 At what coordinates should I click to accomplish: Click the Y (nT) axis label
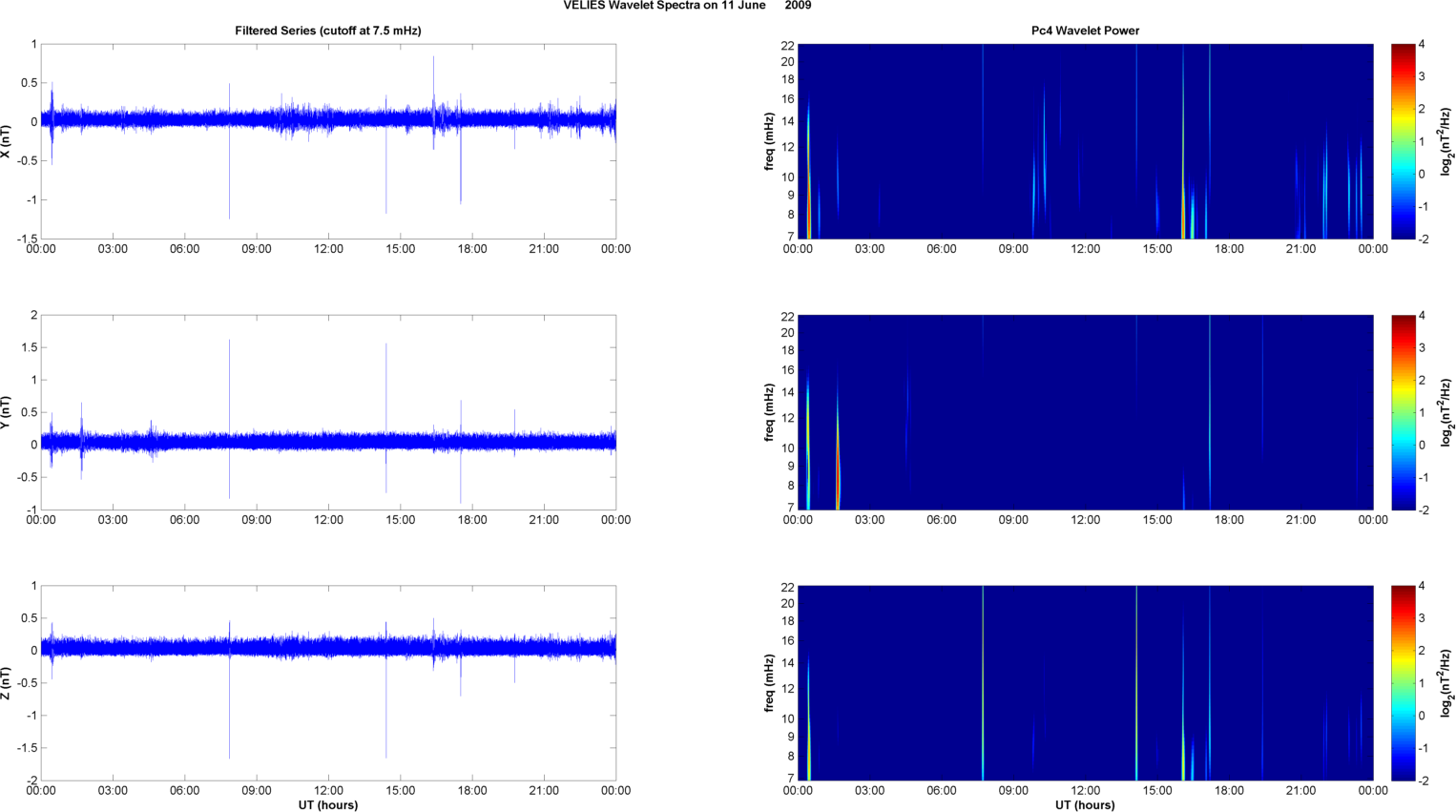7,412
